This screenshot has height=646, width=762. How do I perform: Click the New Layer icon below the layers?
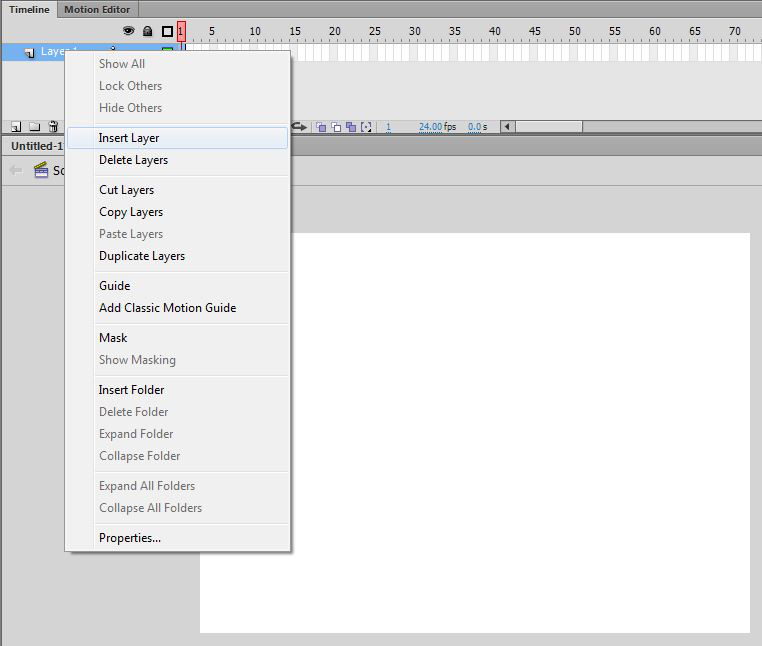point(16,127)
